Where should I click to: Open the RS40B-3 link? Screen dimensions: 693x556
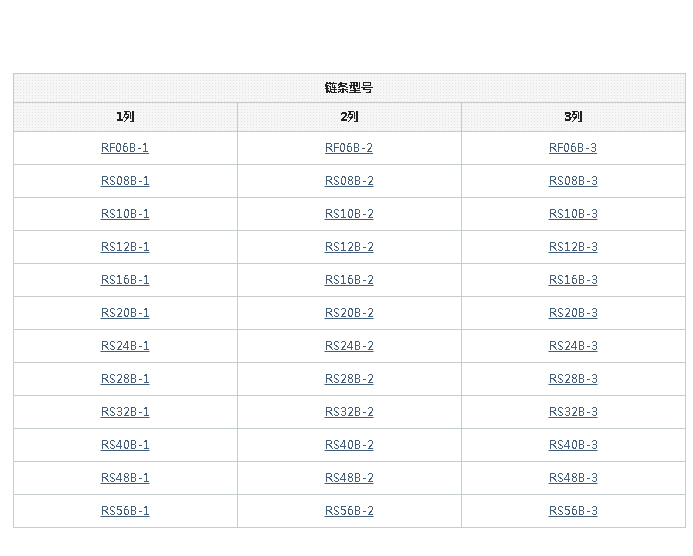coord(573,445)
